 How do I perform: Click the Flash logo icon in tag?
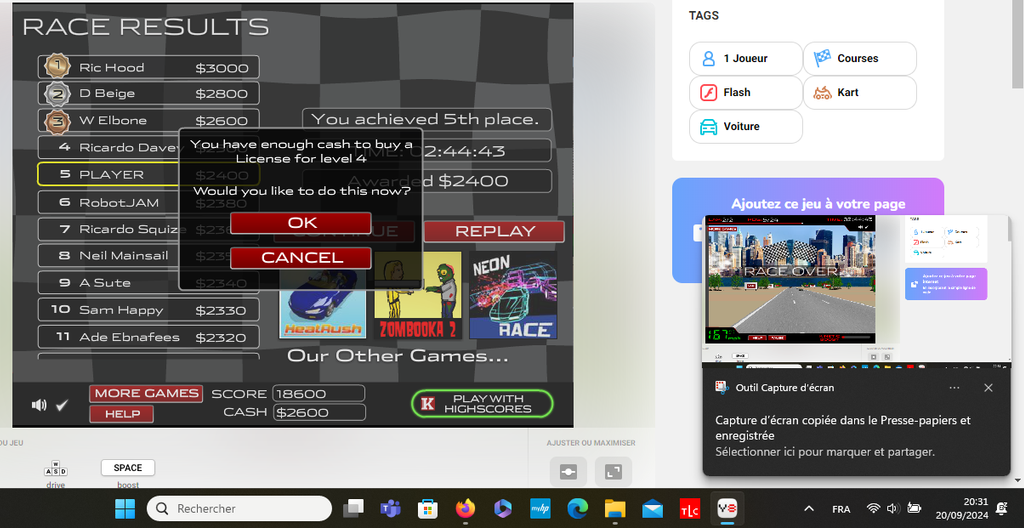point(709,93)
